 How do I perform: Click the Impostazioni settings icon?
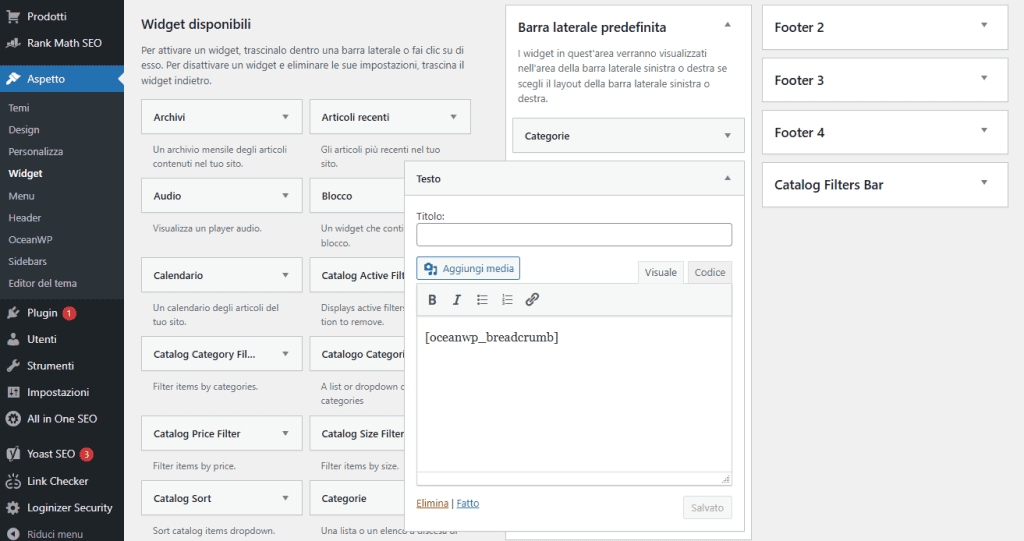click(x=13, y=392)
